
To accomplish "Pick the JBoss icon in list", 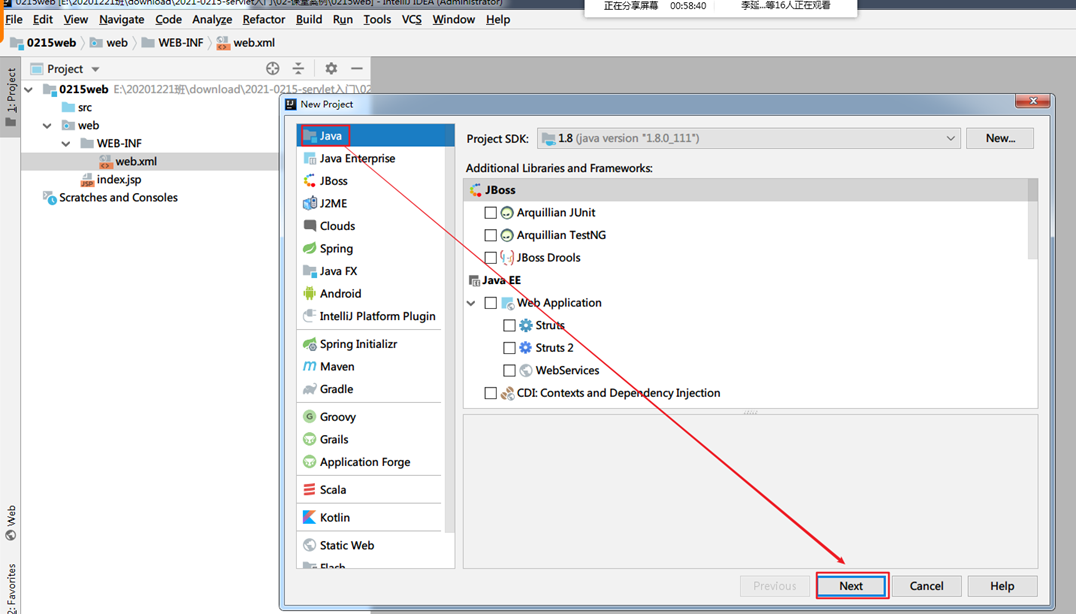I will coord(310,181).
